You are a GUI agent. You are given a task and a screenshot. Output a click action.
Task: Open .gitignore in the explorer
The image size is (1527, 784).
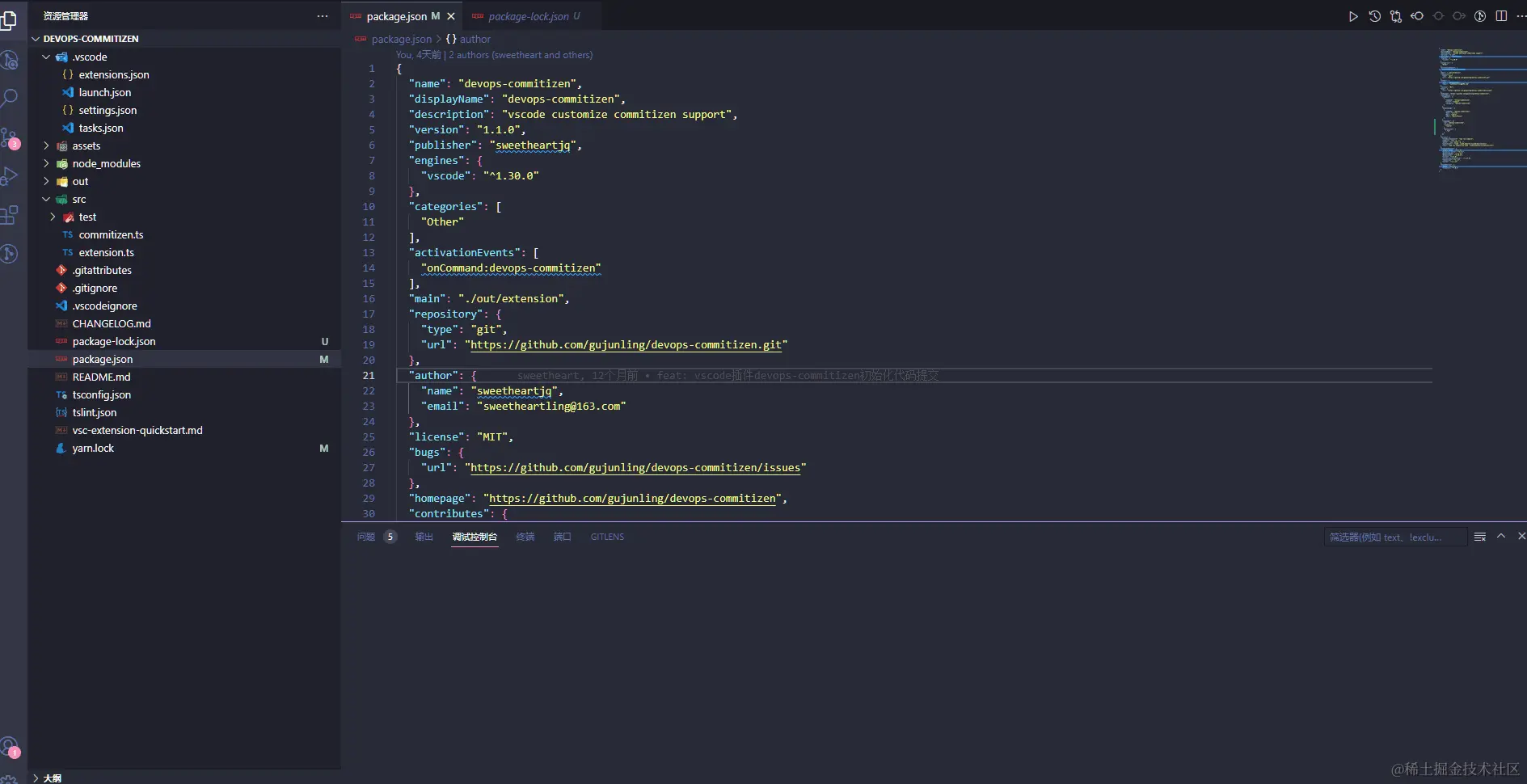(184, 288)
